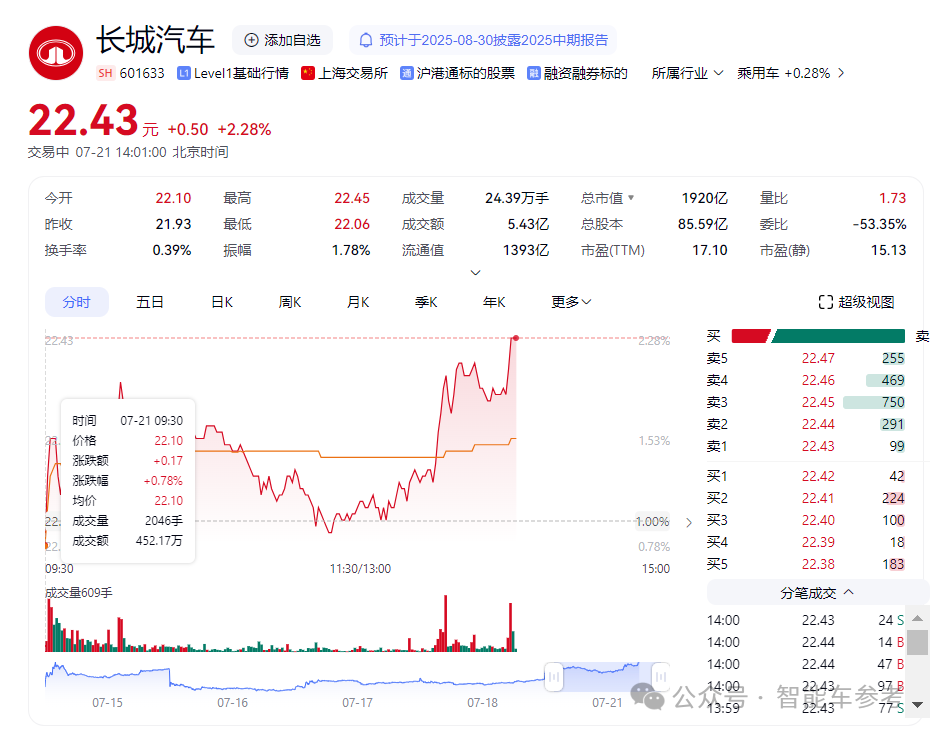Switch to the 周K chart tab
This screenshot has height=734, width=934.
[290, 302]
